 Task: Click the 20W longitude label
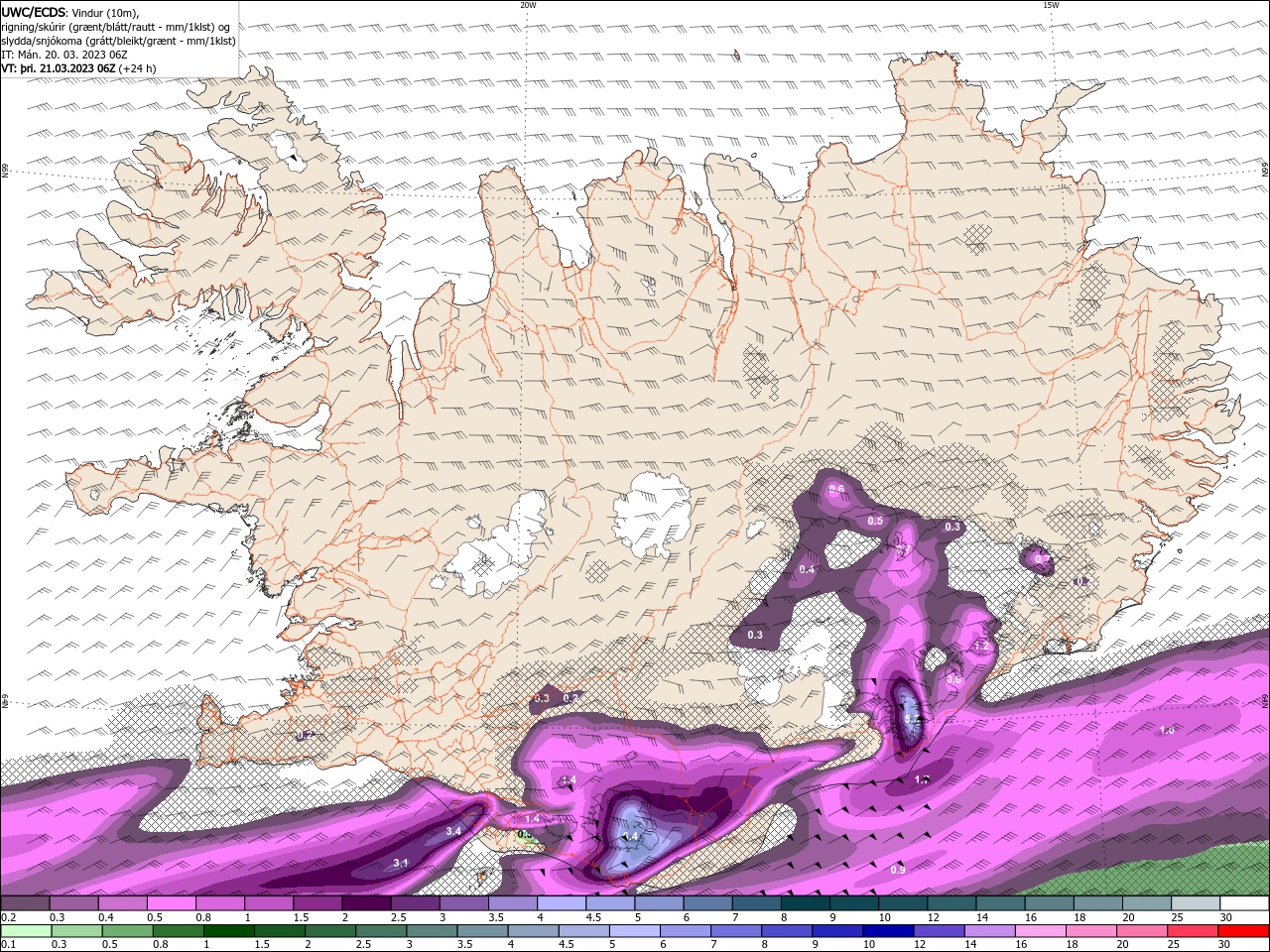pyautogui.click(x=528, y=5)
